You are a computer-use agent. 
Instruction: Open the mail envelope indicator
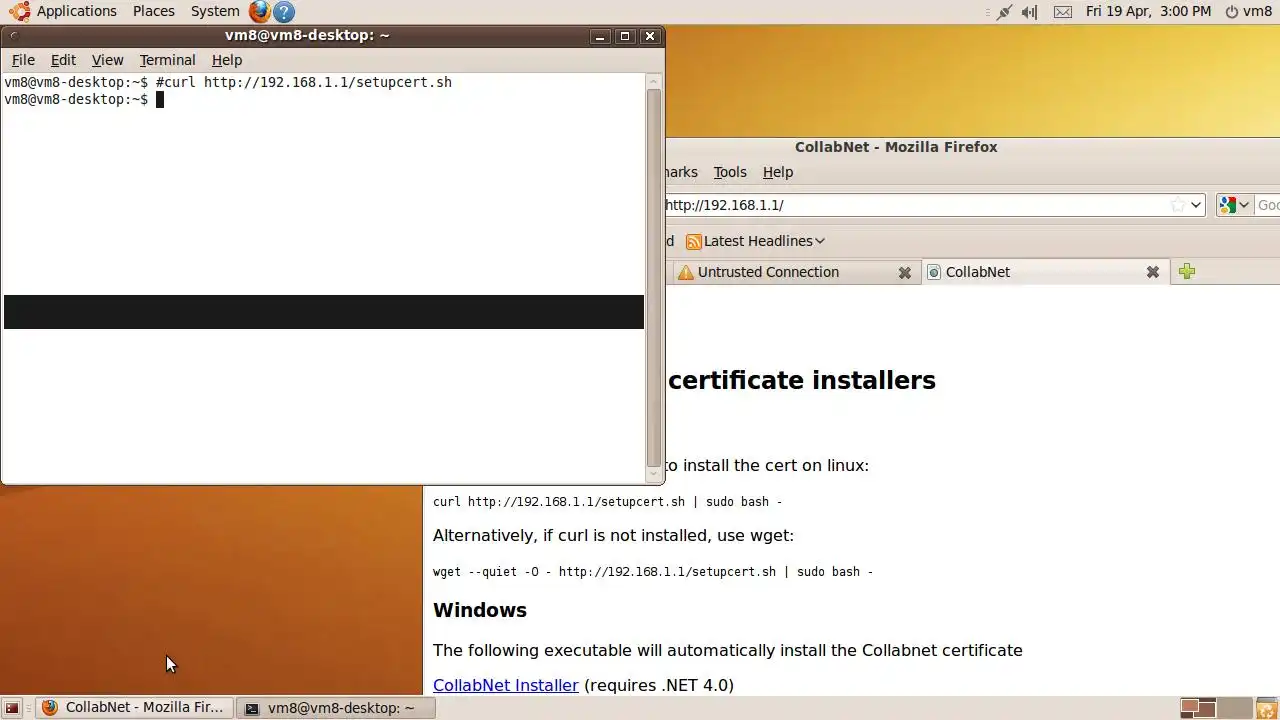coord(1063,12)
